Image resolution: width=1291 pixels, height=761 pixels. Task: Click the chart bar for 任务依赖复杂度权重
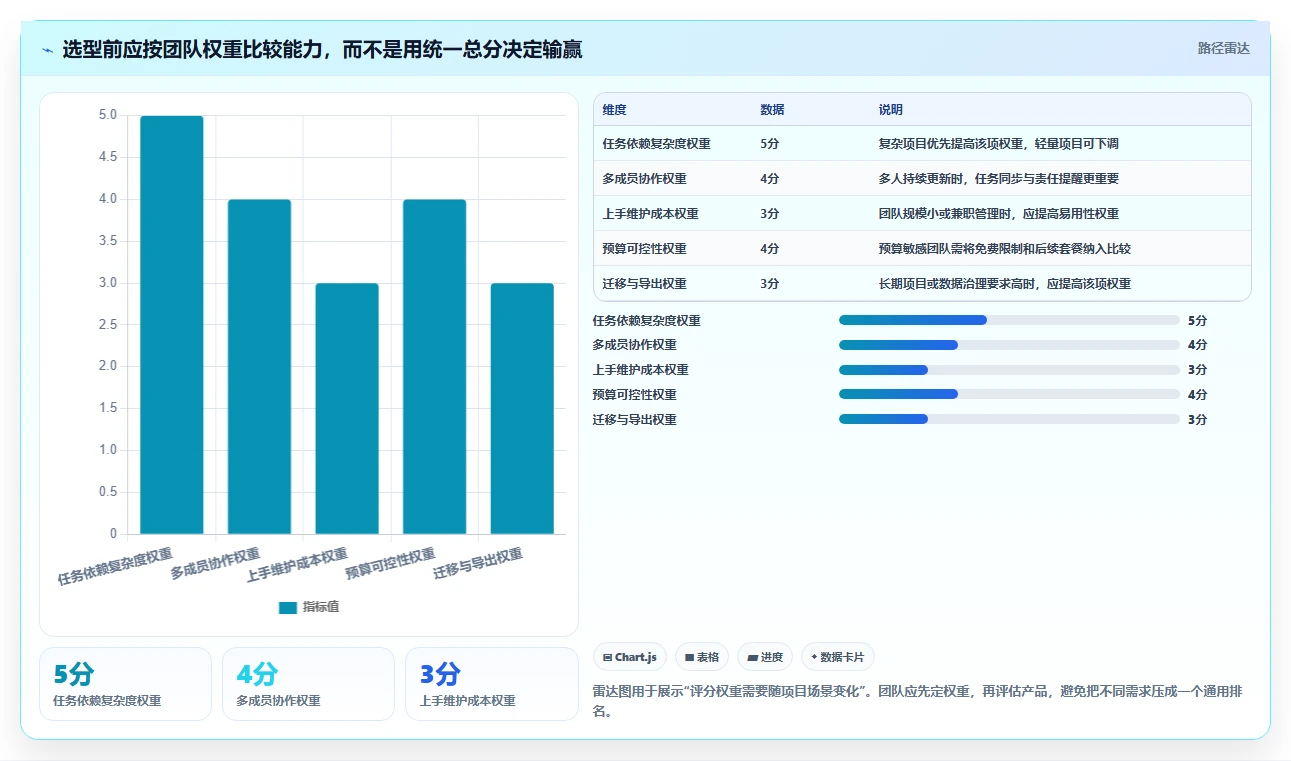click(x=171, y=325)
